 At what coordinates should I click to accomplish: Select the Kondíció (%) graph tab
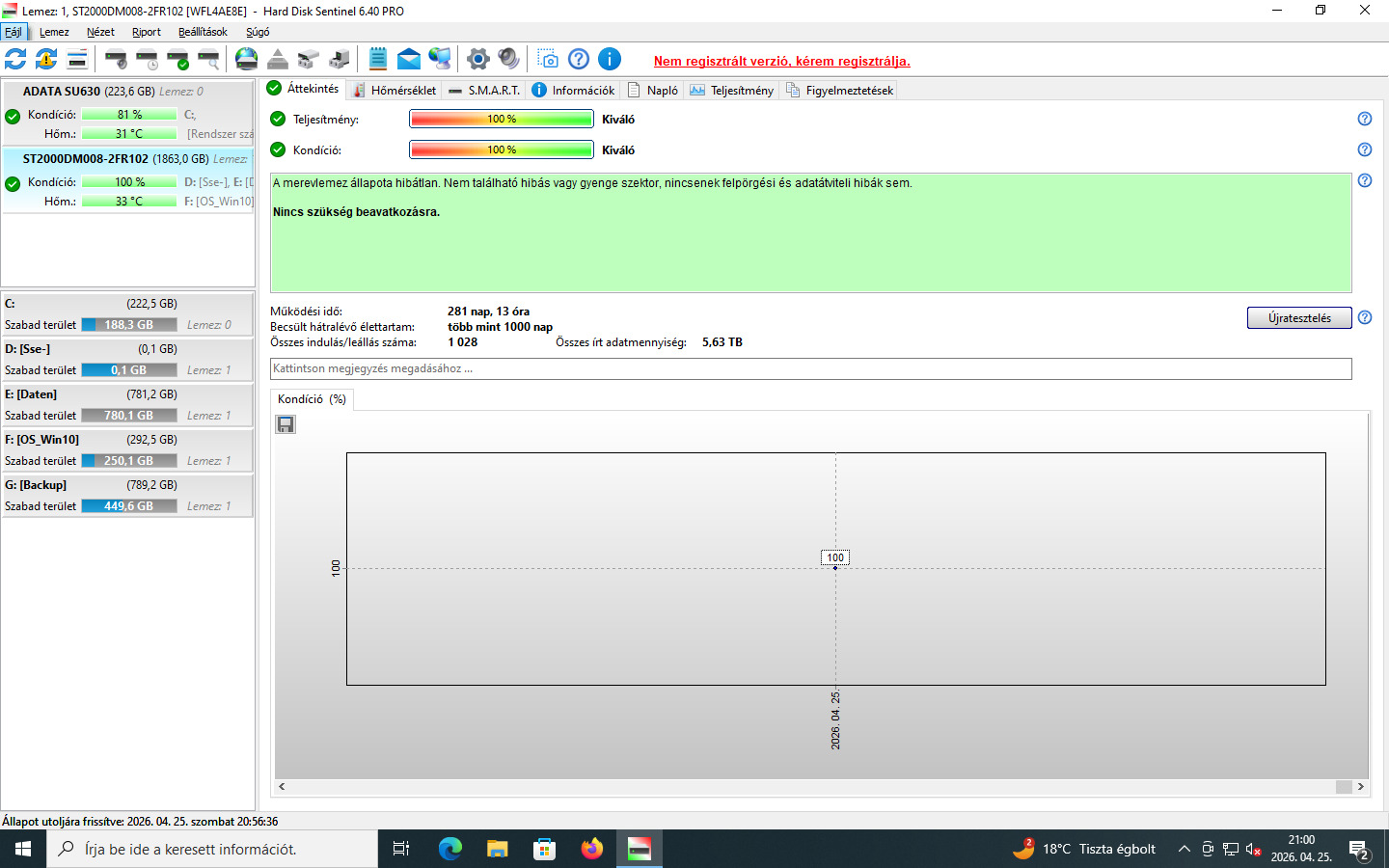point(312,399)
